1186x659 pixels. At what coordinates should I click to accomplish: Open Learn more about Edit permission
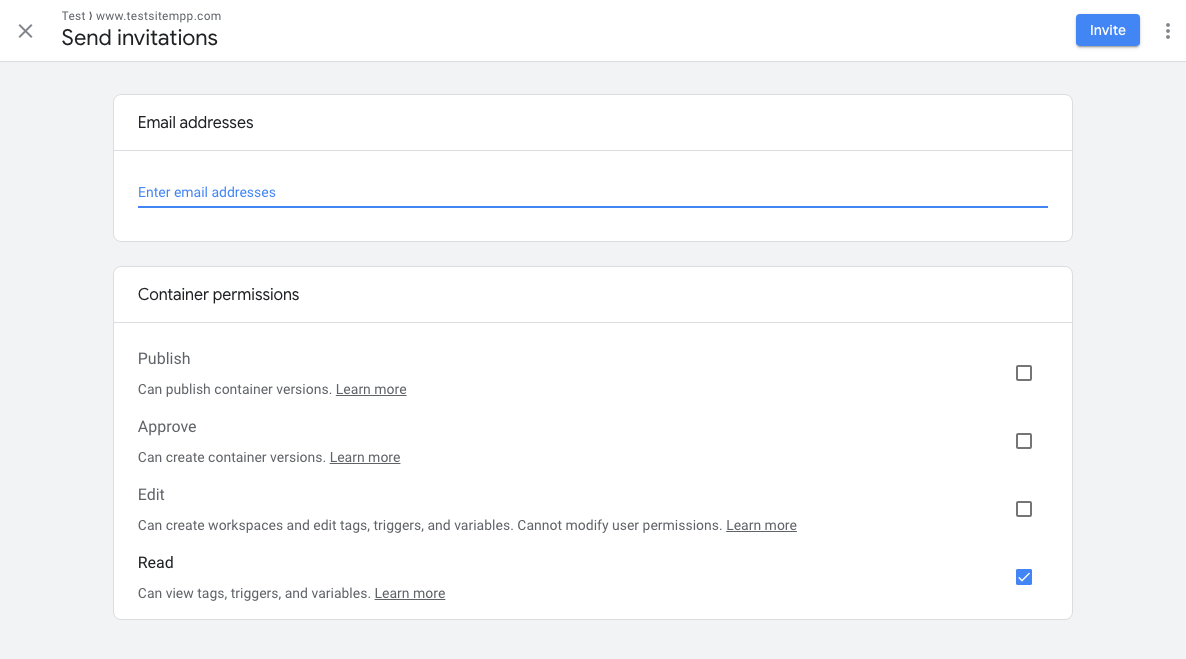point(761,525)
